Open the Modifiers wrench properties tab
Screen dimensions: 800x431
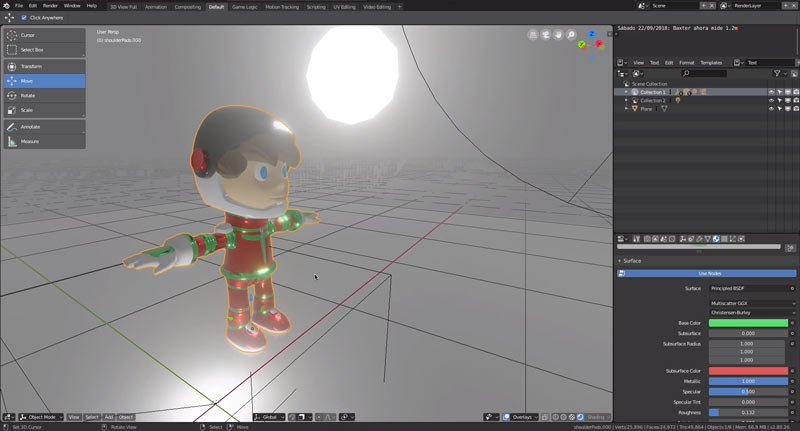[x=699, y=239]
